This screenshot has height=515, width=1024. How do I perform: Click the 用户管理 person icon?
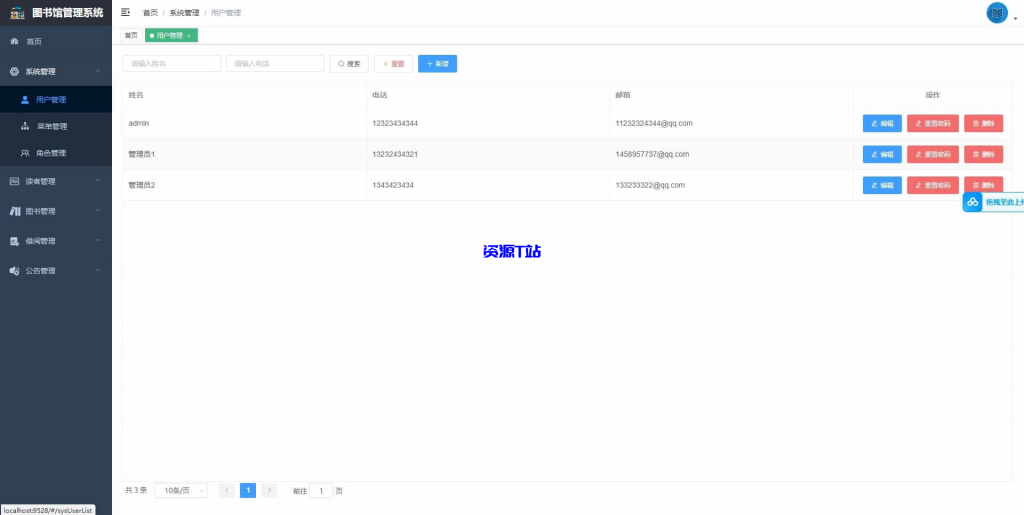25,100
